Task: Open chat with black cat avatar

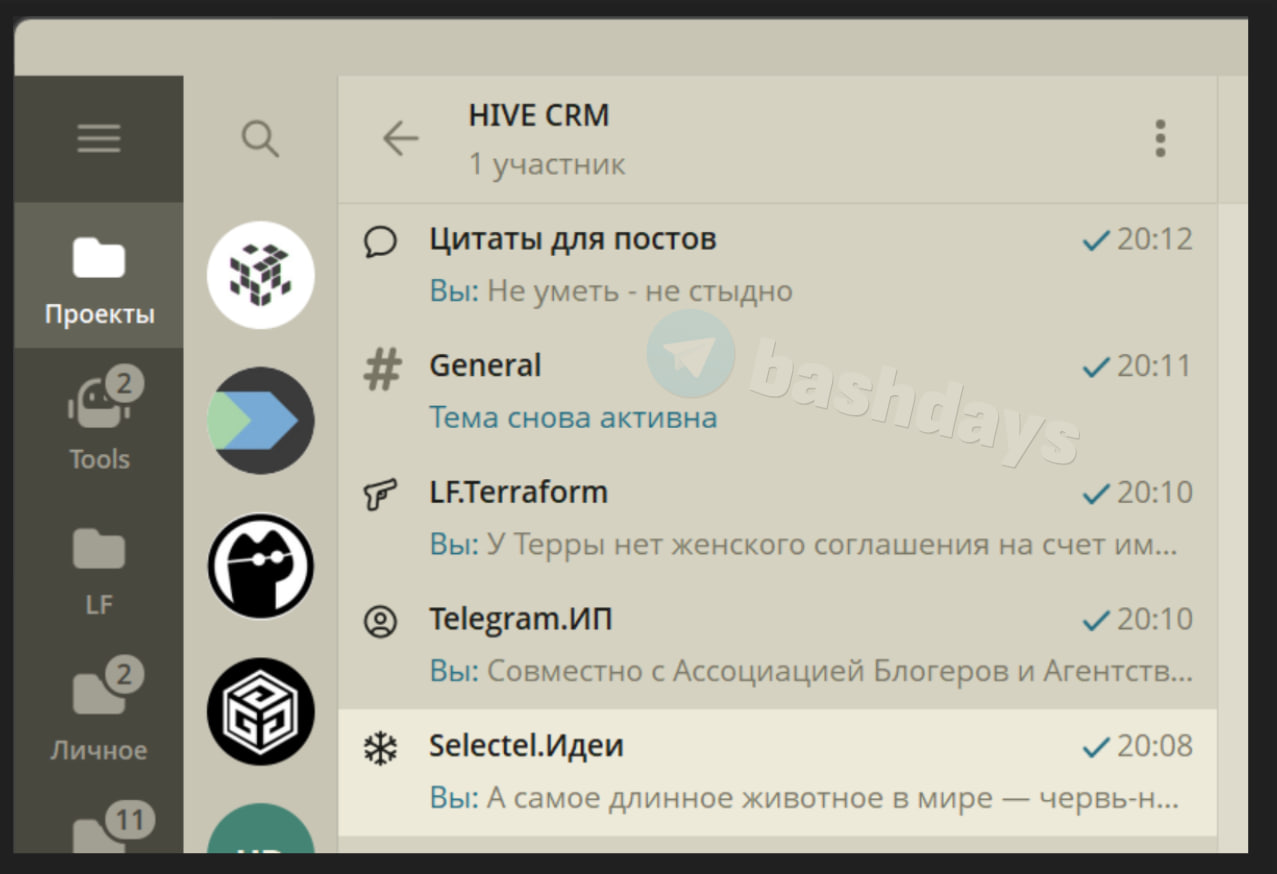Action: pos(261,566)
